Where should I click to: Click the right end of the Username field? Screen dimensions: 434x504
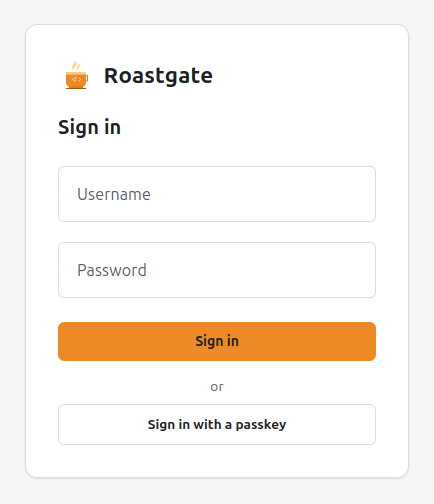pyautogui.click(x=363, y=194)
